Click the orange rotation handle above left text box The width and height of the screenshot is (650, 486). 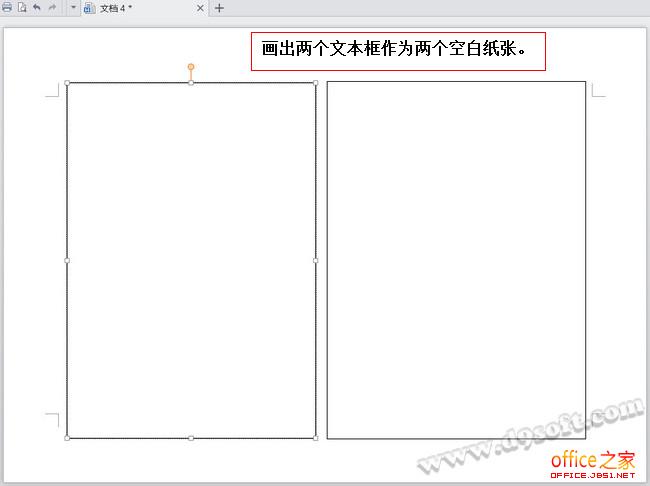pos(191,67)
